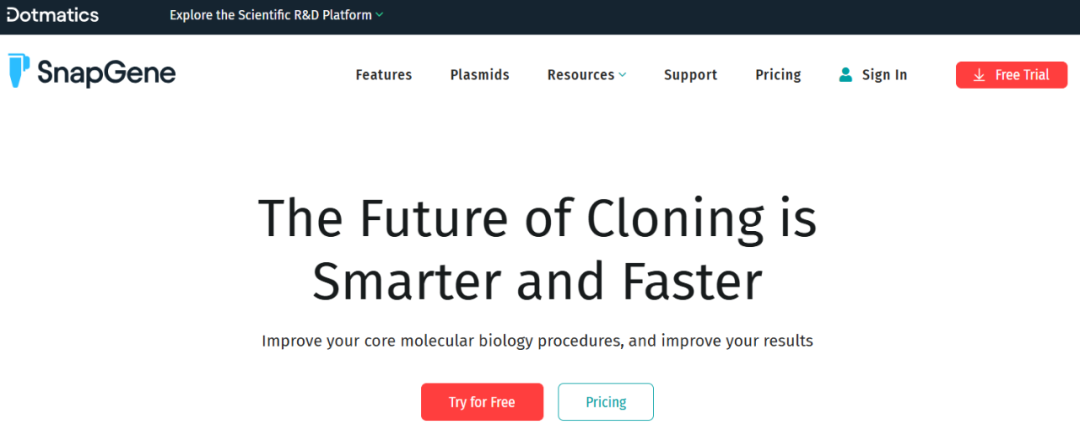Image resolution: width=1080 pixels, height=430 pixels.
Task: Open Pricing from the top navigation bar
Action: (778, 75)
